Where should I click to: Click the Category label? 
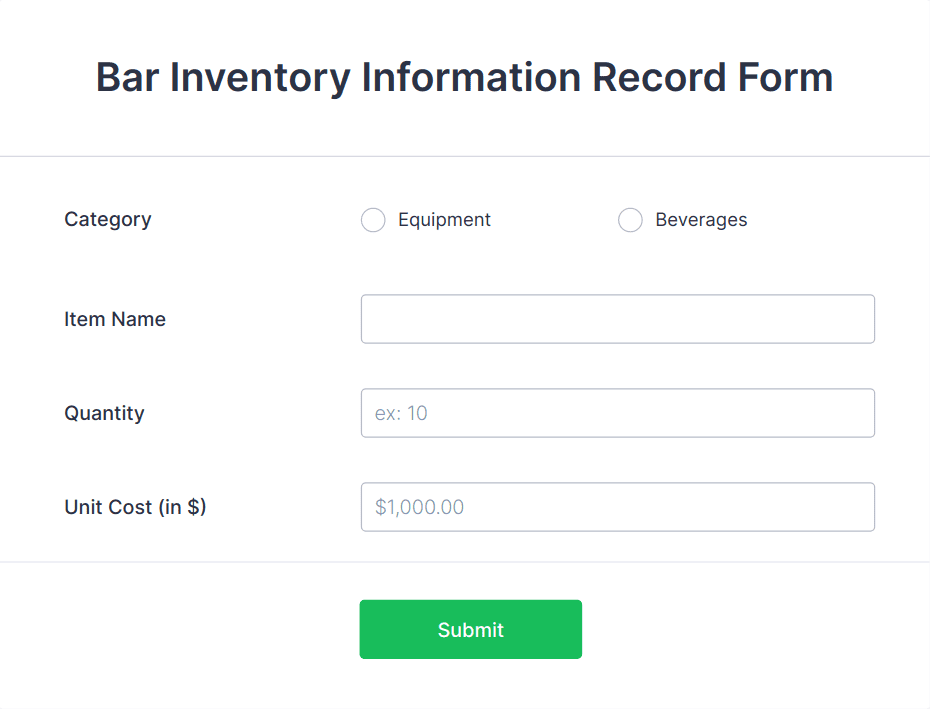(x=107, y=219)
